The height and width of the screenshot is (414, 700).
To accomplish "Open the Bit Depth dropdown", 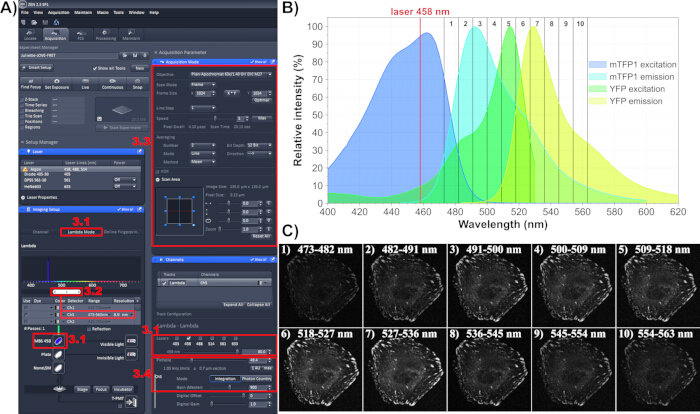I will point(259,145).
